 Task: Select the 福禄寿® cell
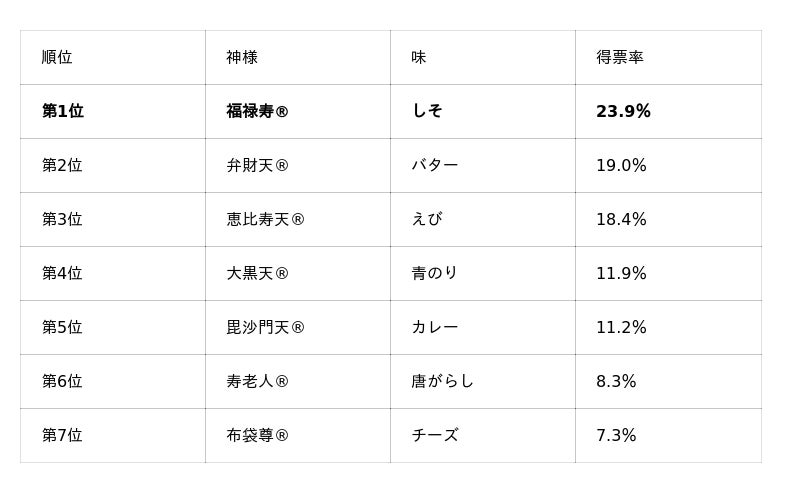[298, 111]
